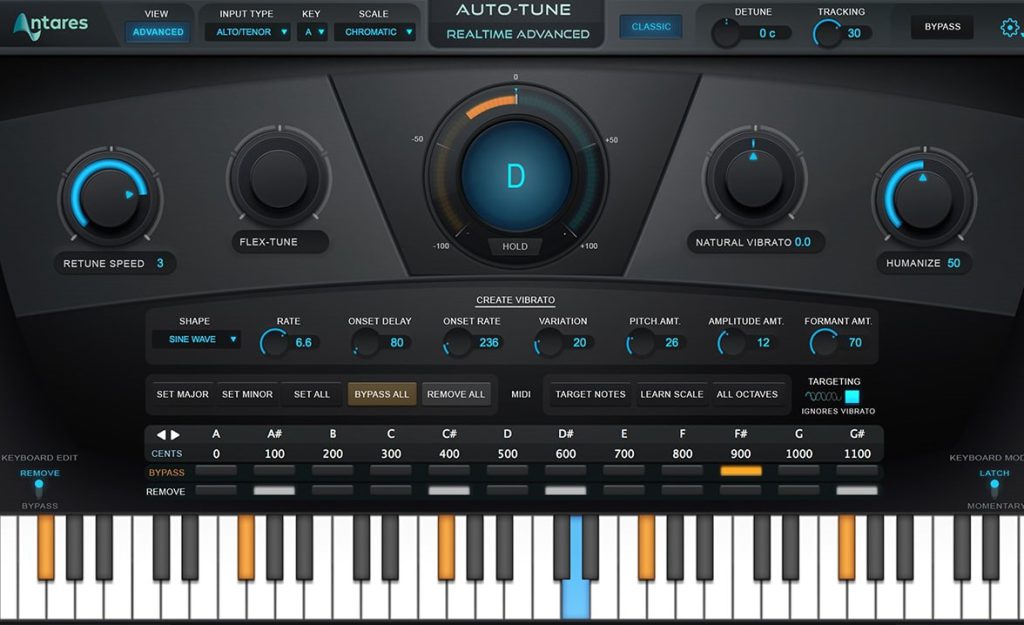Click the Detune knob
The height and width of the screenshot is (625, 1024).
(x=726, y=33)
